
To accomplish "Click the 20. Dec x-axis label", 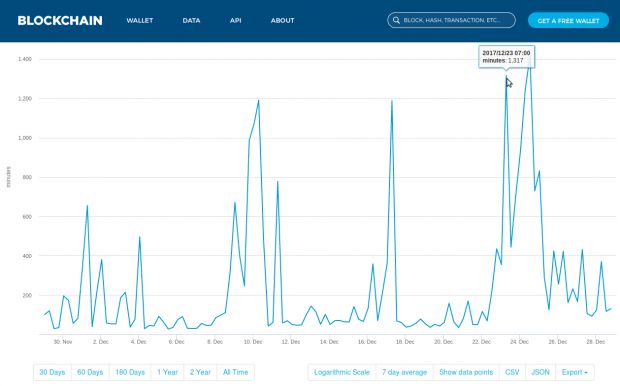I will coord(443,342).
